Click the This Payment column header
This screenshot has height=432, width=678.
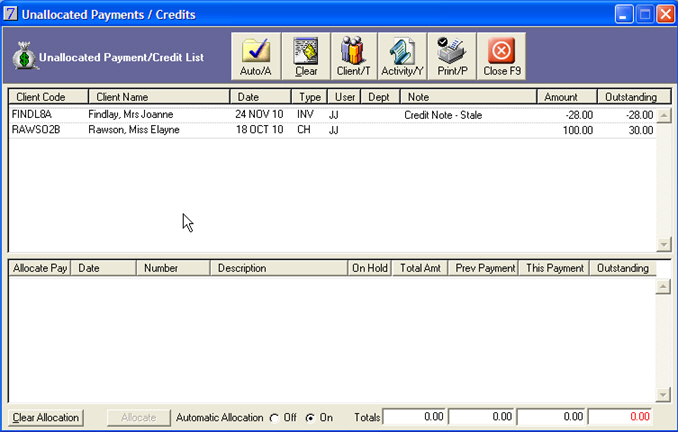[x=554, y=268]
